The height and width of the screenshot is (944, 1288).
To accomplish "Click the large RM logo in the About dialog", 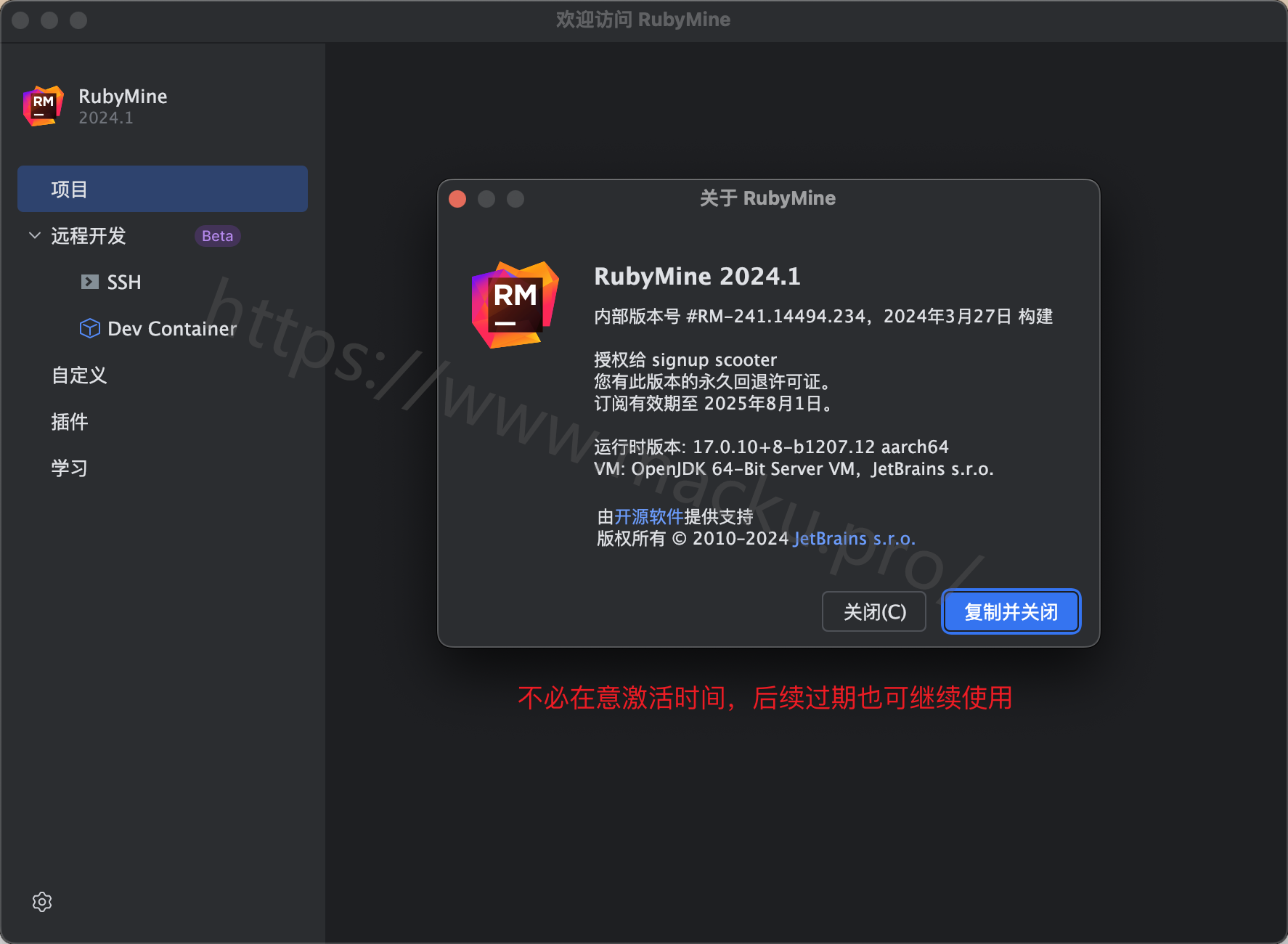I will coord(515,305).
